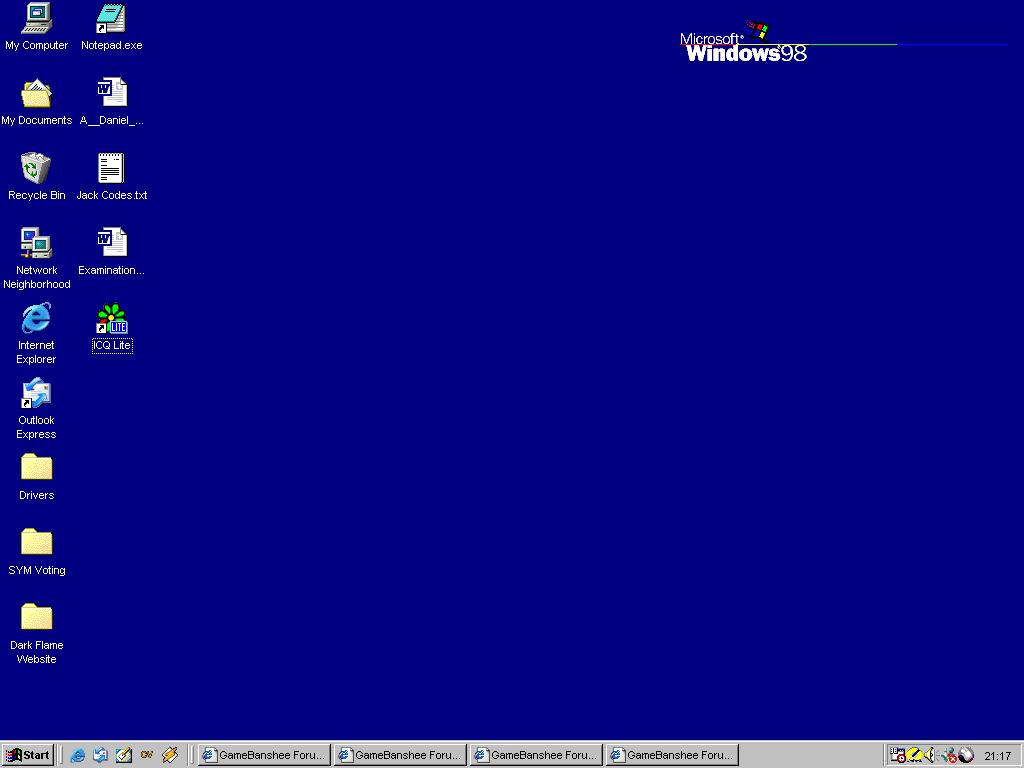Viewport: 1024px width, 768px height.
Task: Click the Show Desktop Quick Launch icon
Action: 123,756
